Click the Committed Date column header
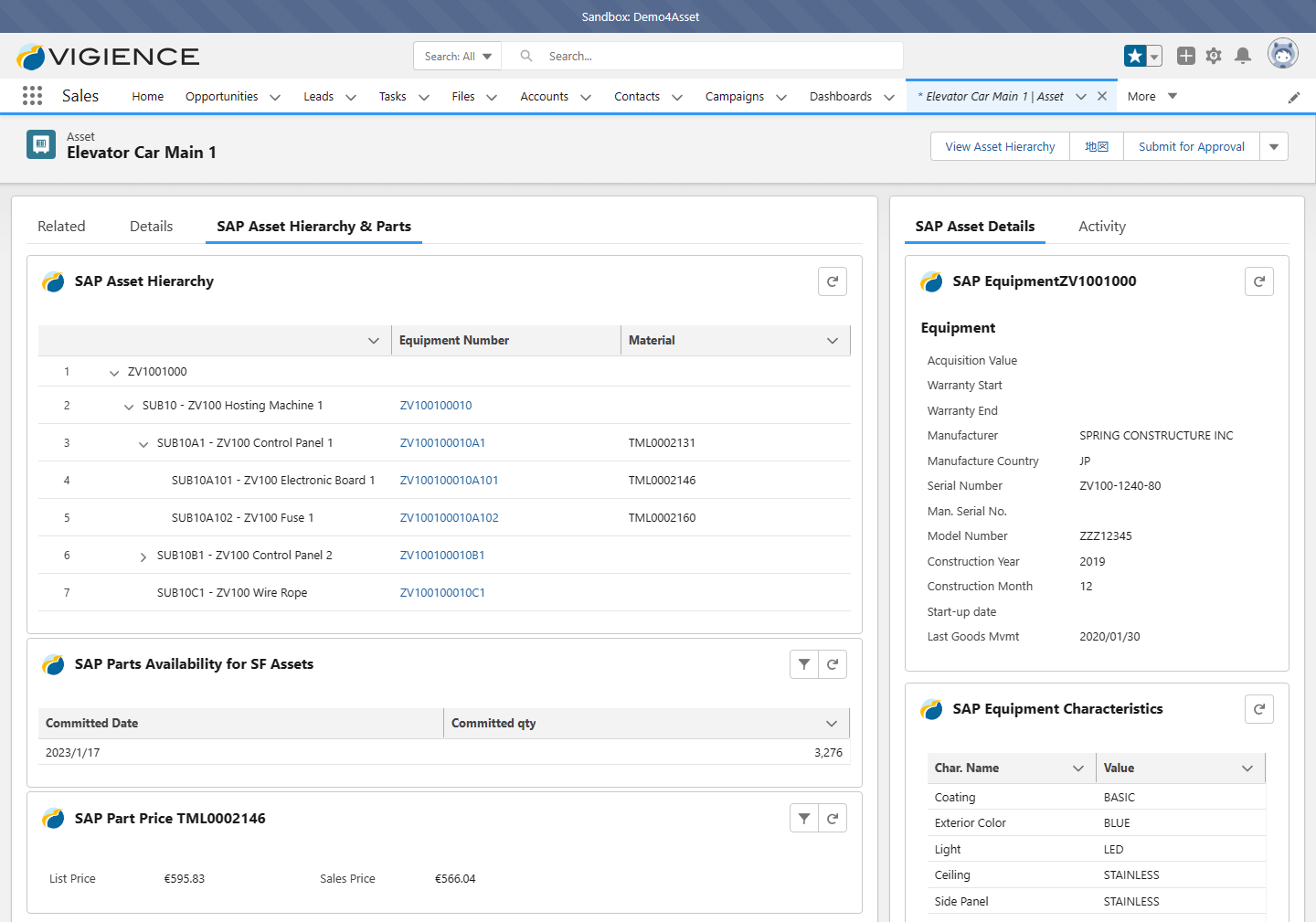The image size is (1316, 922). [x=241, y=724]
